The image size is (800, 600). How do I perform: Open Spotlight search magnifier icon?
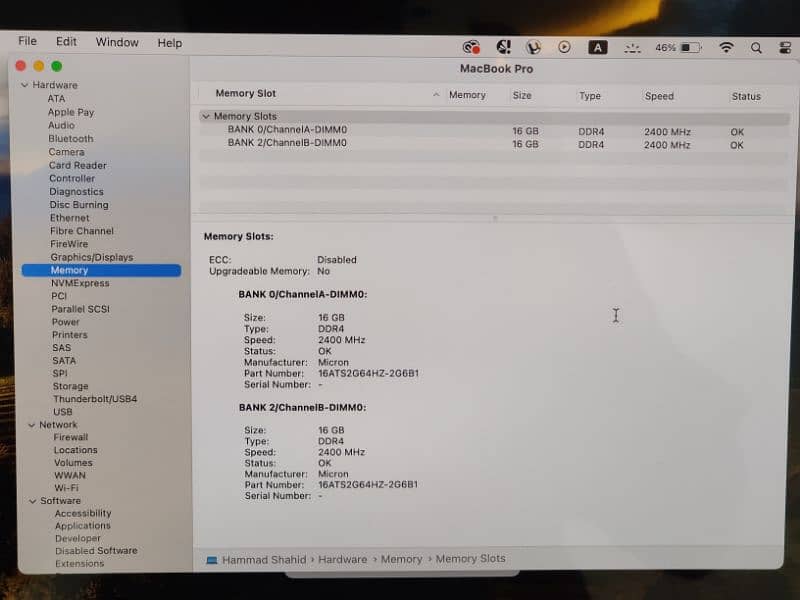tap(756, 47)
